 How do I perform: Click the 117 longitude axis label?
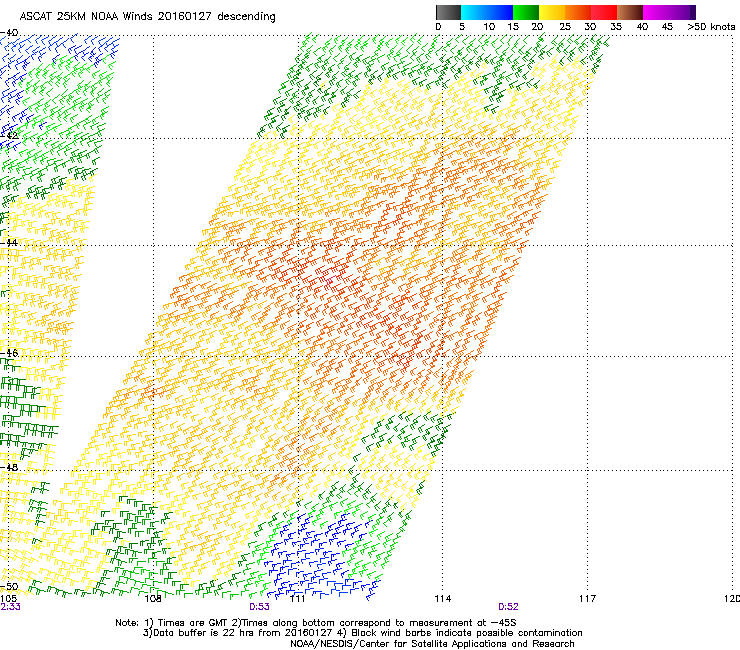pos(588,599)
